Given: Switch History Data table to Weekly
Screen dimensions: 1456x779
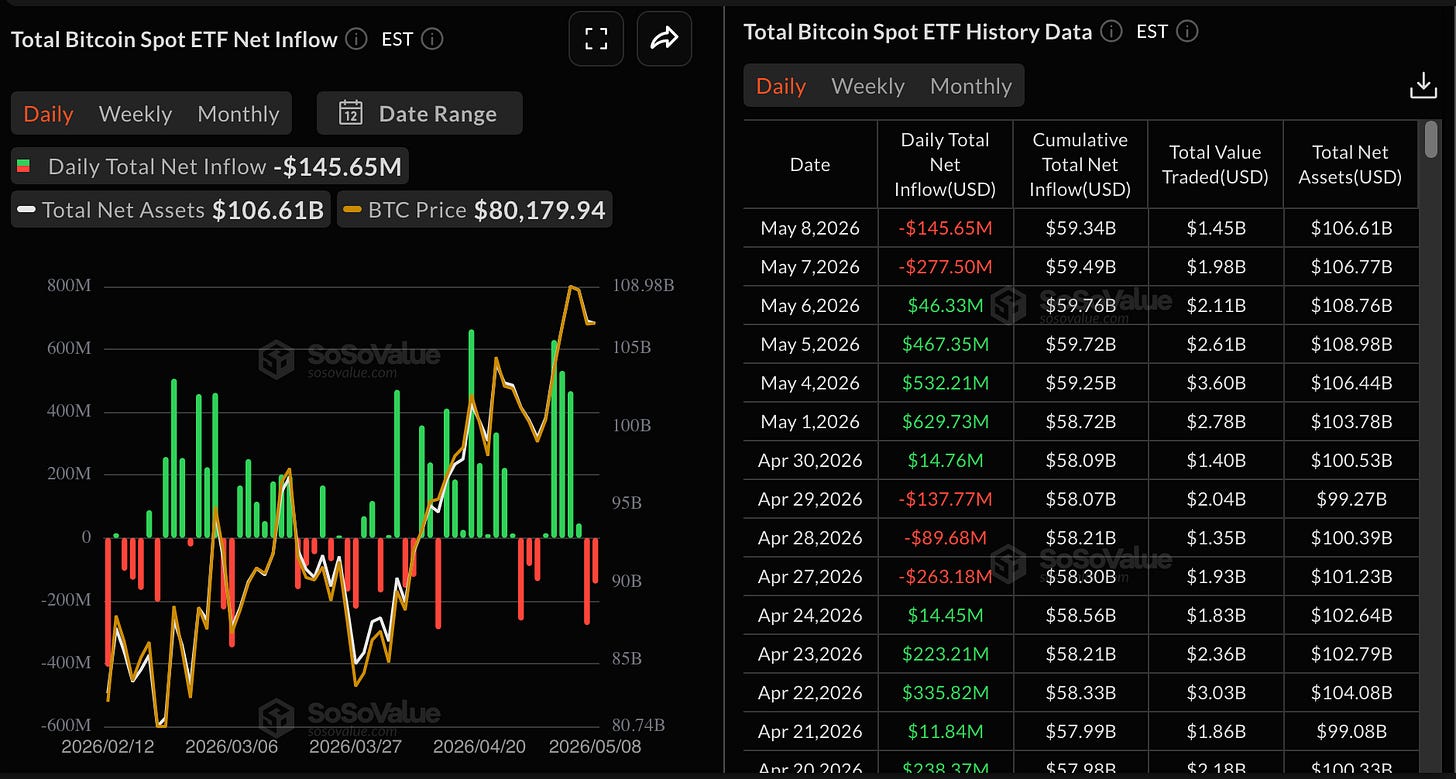Looking at the screenshot, I should click(x=868, y=86).
